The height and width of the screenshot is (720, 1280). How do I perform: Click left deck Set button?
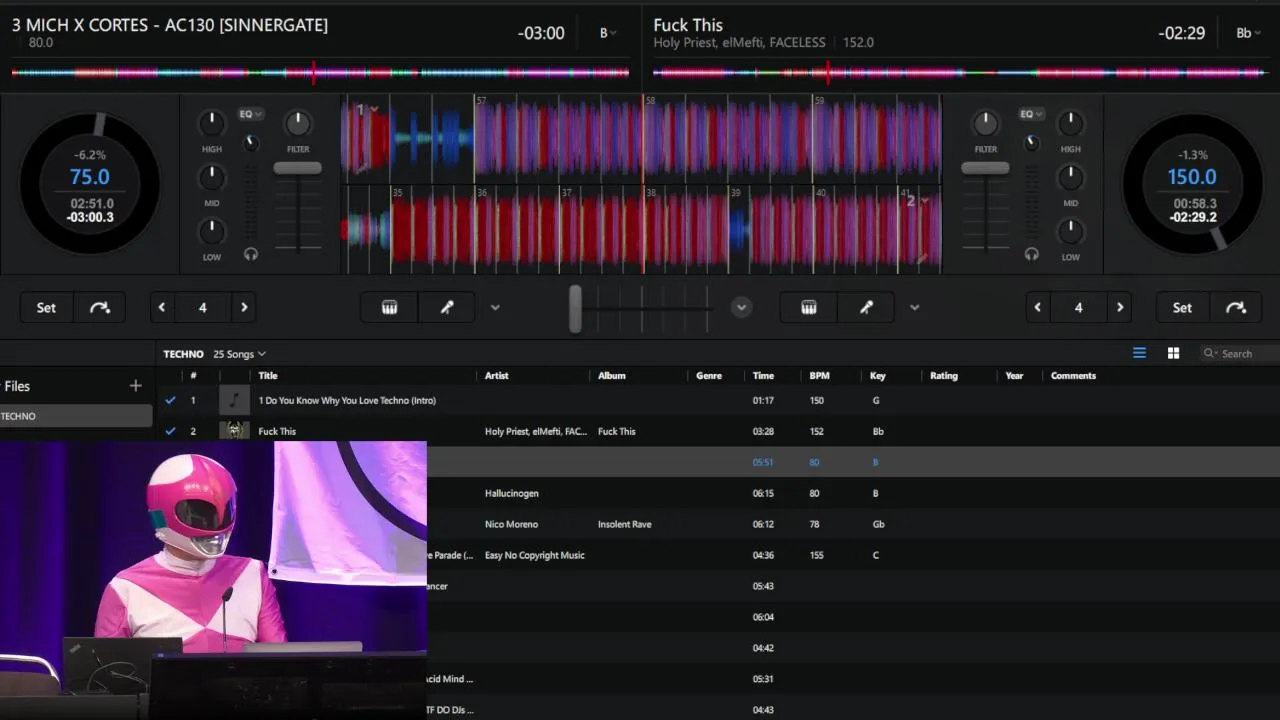click(47, 307)
